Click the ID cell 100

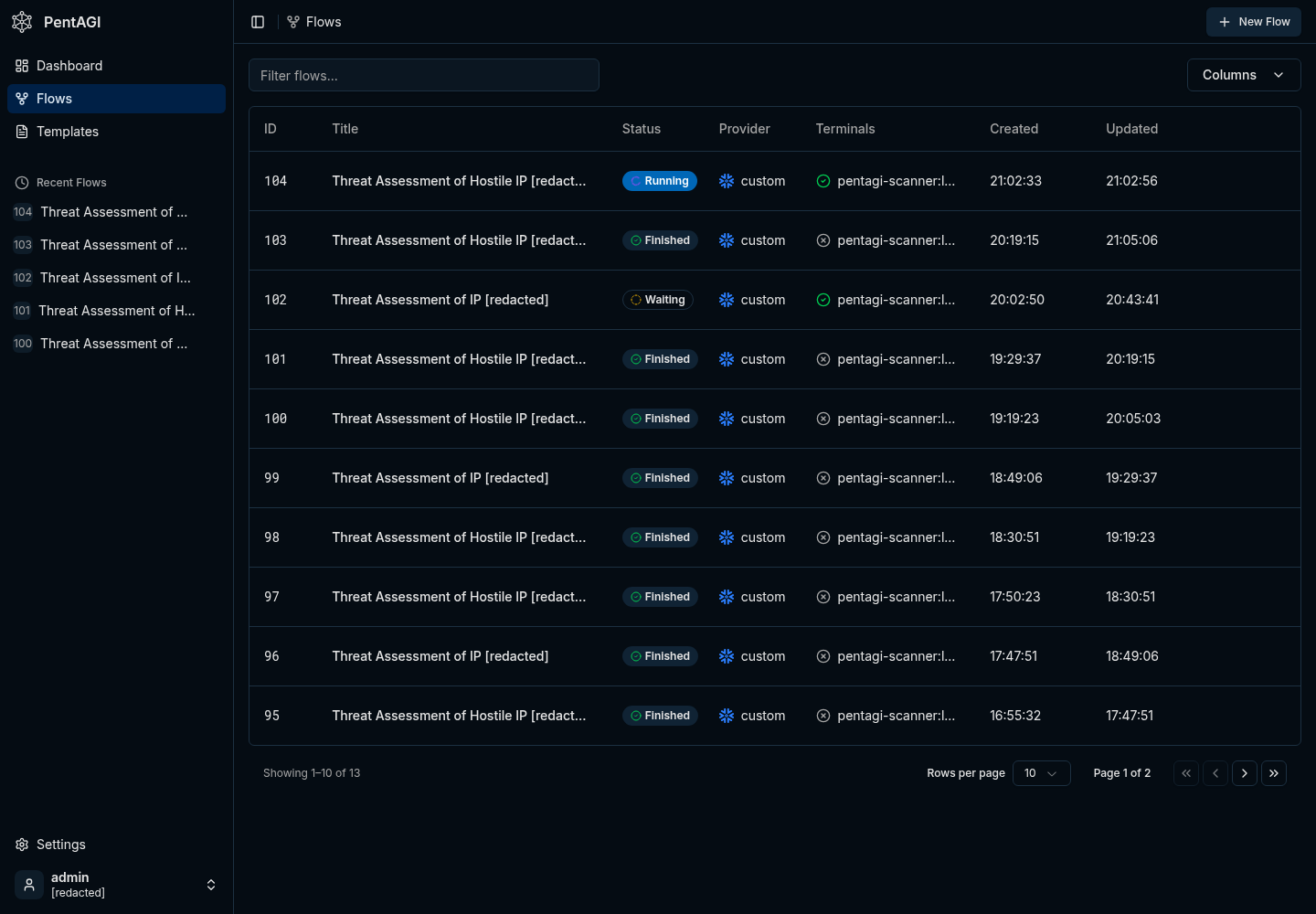tap(276, 419)
